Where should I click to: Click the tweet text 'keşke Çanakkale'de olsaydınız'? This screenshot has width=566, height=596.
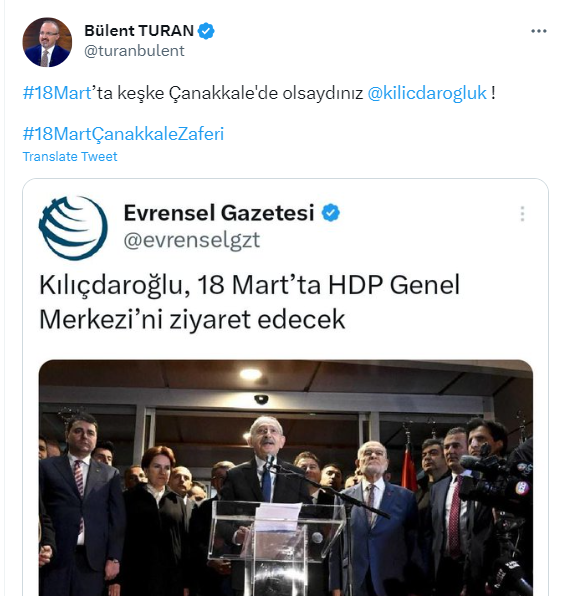(x=240, y=93)
